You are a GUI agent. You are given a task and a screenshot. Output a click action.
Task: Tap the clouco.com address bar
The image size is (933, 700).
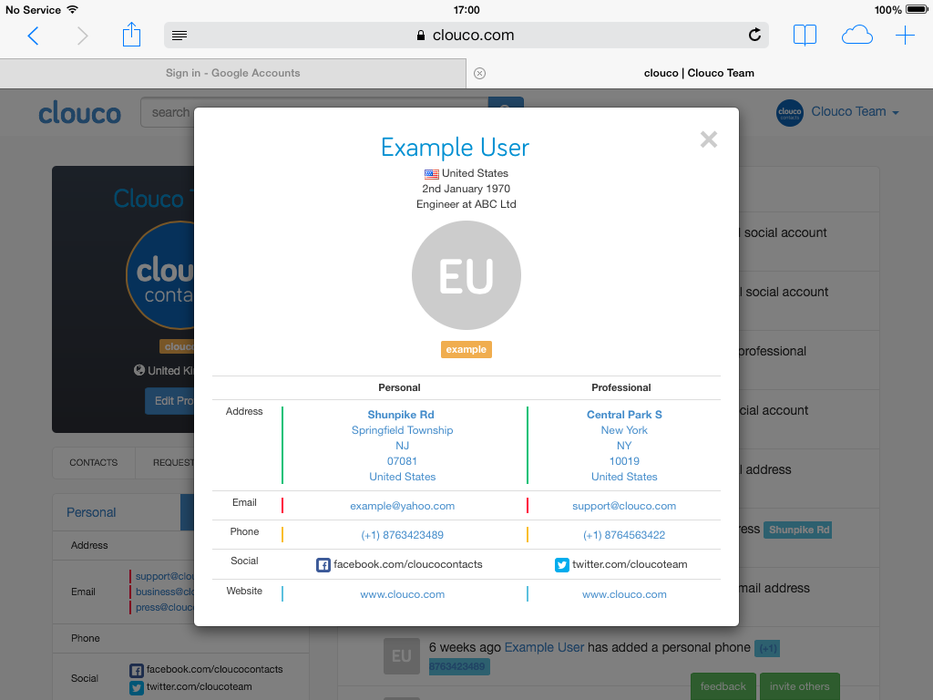[x=465, y=36]
